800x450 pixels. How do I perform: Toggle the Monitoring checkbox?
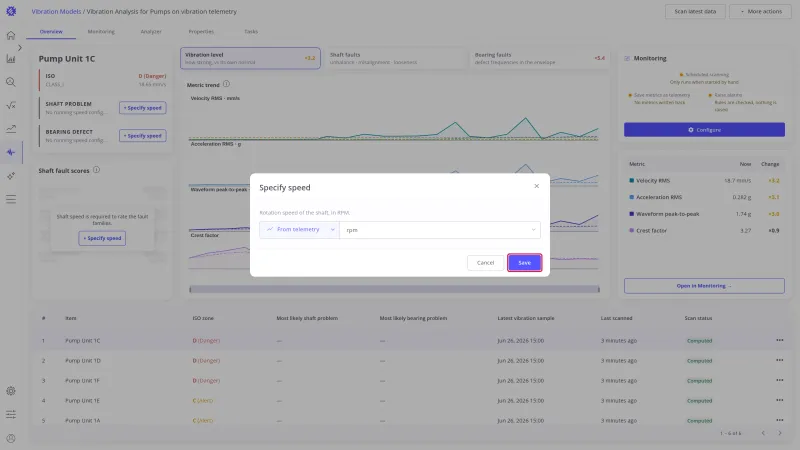tap(627, 59)
